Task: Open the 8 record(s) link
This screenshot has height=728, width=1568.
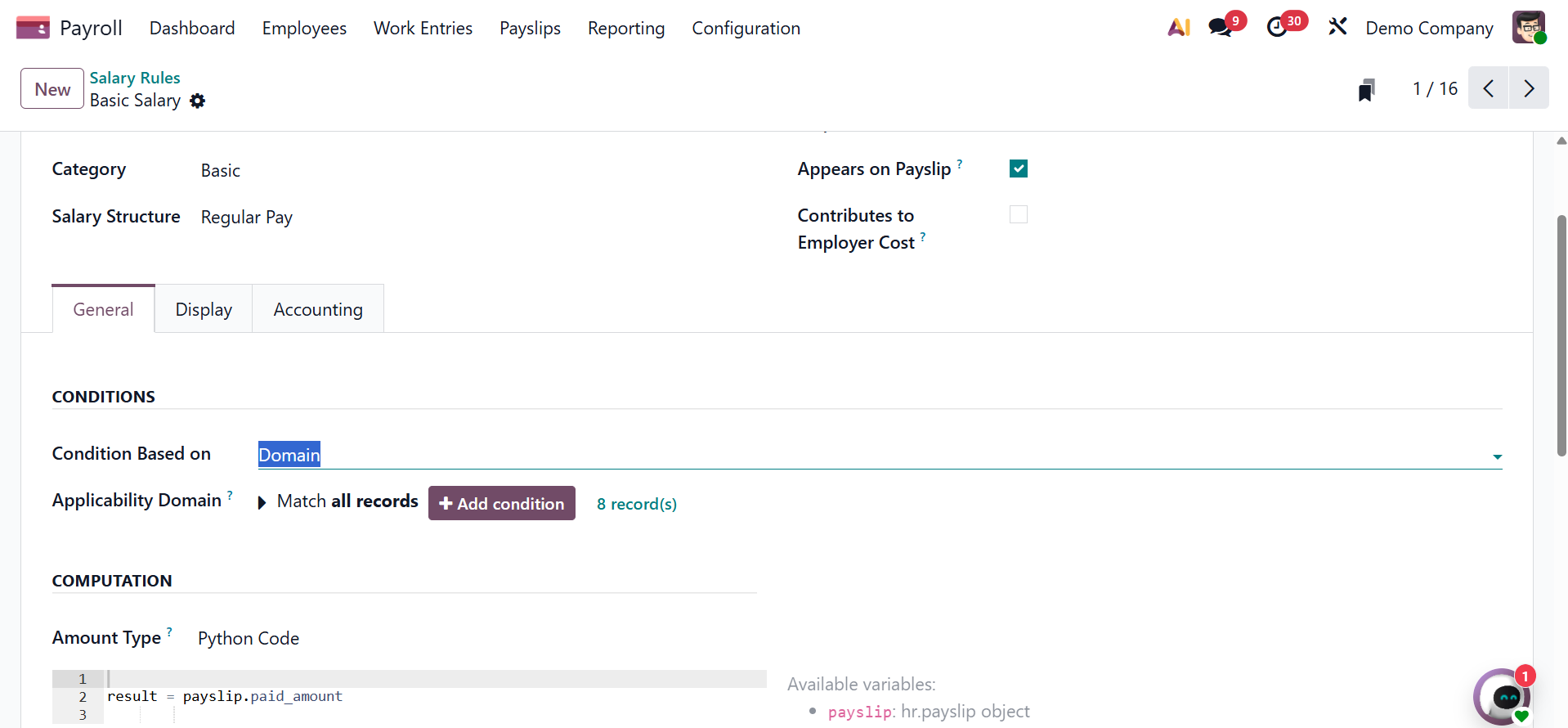Action: (x=637, y=504)
